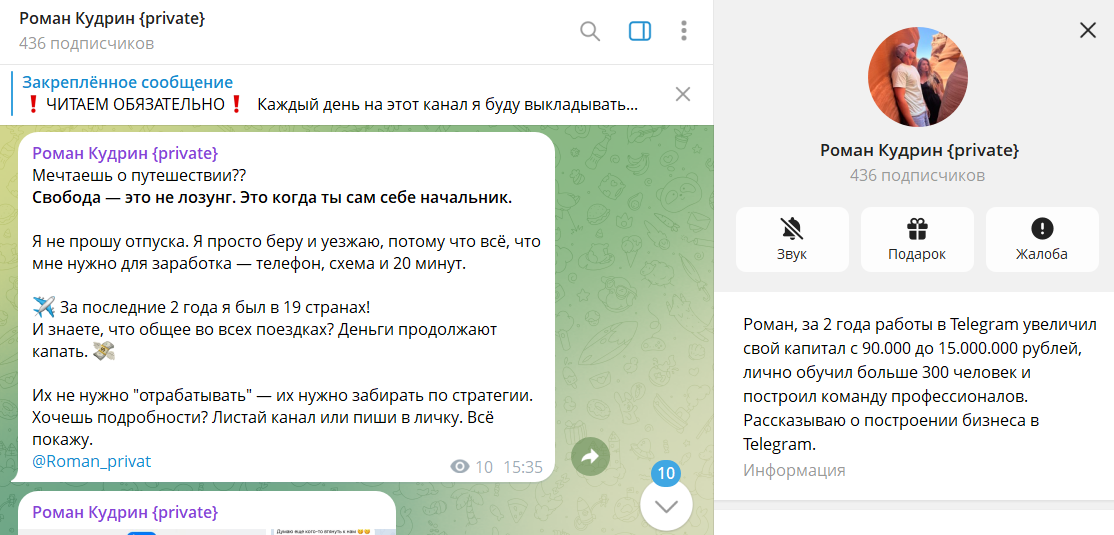The height and width of the screenshot is (535, 1114).
Task: Open the @Roman_privat mention link
Action: tap(92, 461)
